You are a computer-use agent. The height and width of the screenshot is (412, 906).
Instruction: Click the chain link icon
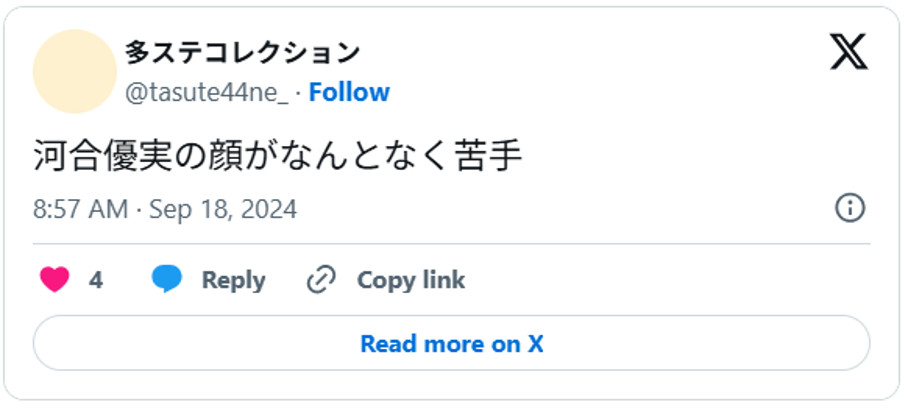tap(320, 280)
